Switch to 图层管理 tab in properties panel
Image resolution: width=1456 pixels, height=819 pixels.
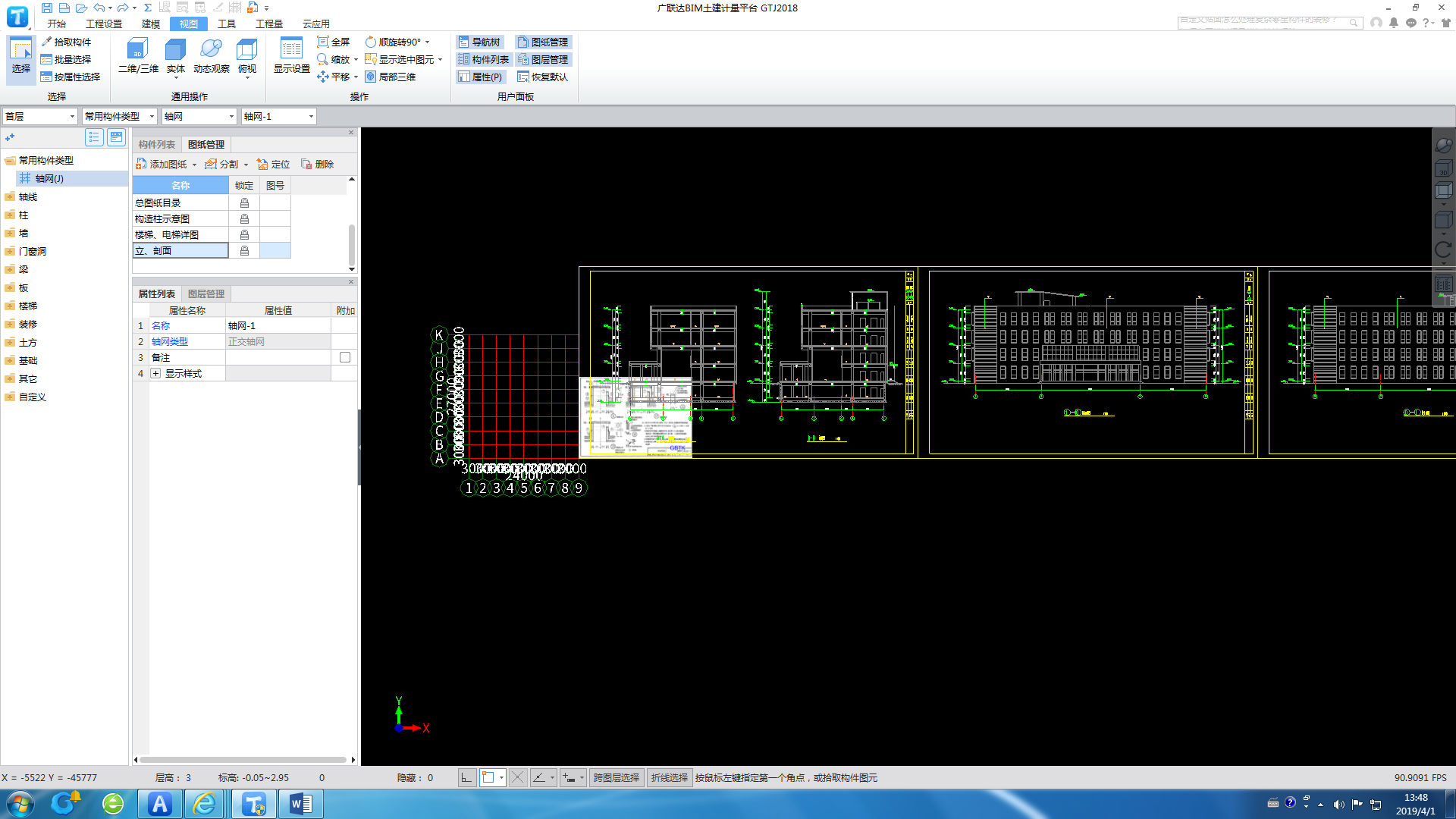tap(206, 293)
